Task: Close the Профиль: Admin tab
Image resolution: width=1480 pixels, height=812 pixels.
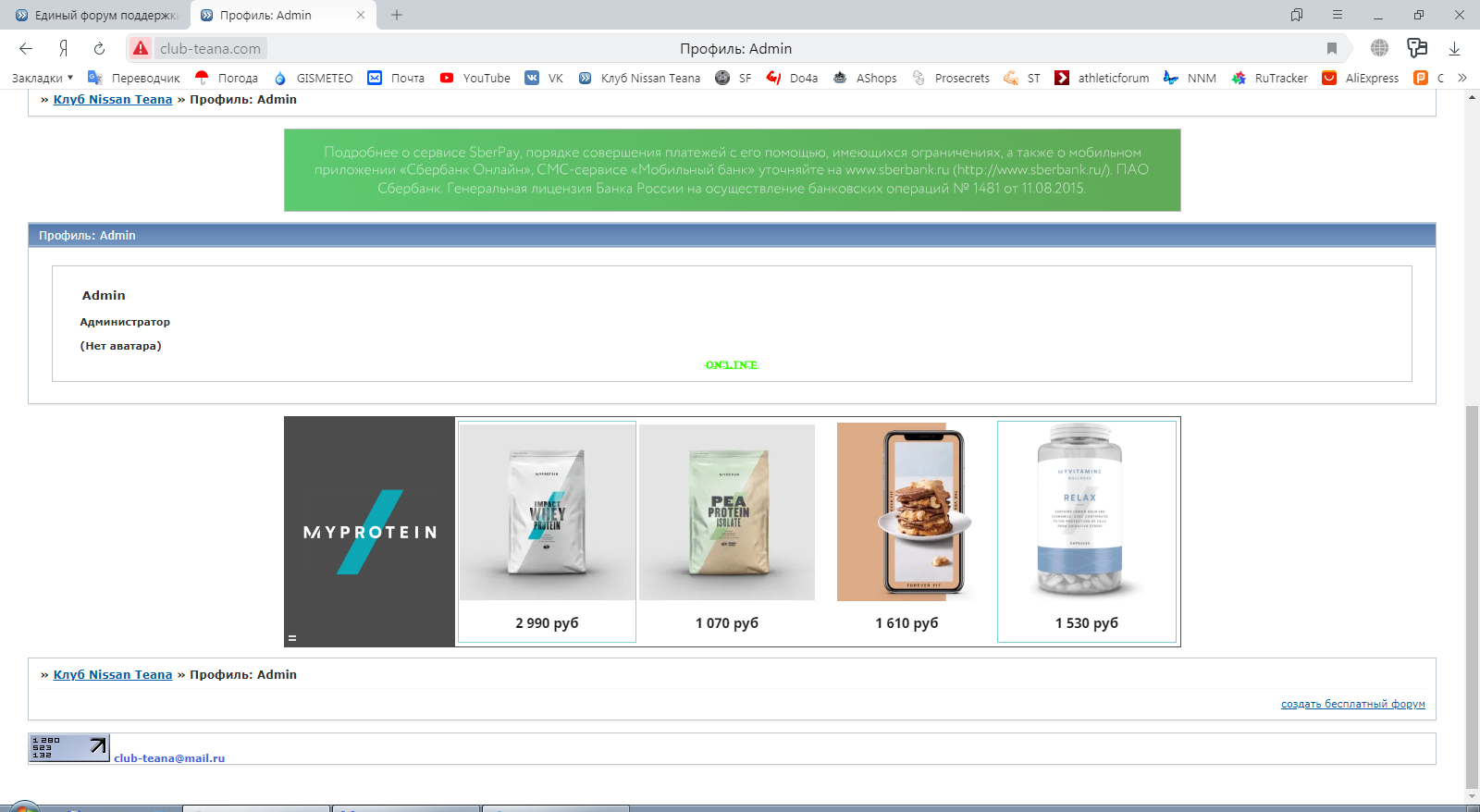Action: pos(361,15)
